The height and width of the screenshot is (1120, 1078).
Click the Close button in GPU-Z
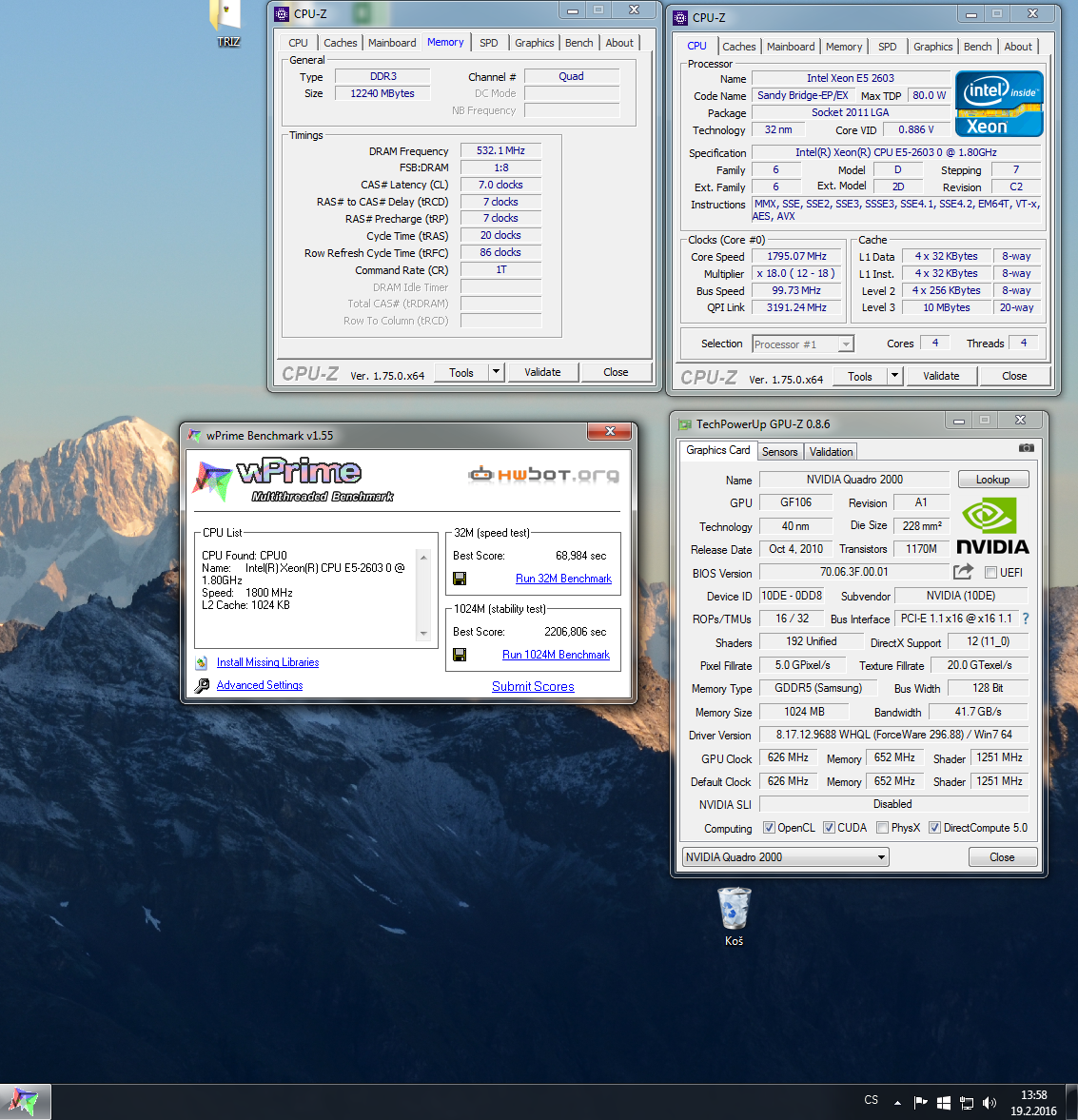tap(1002, 857)
